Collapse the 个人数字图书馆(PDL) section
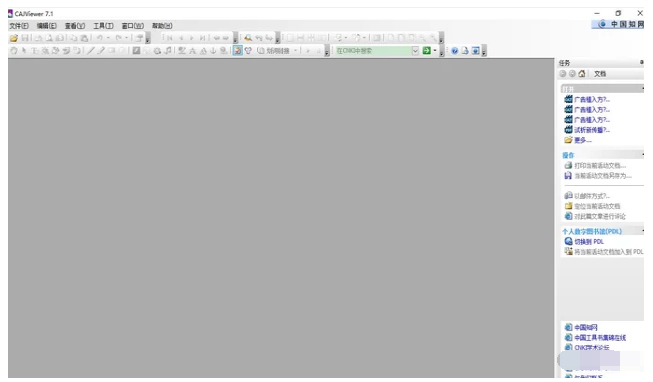 tap(643, 231)
